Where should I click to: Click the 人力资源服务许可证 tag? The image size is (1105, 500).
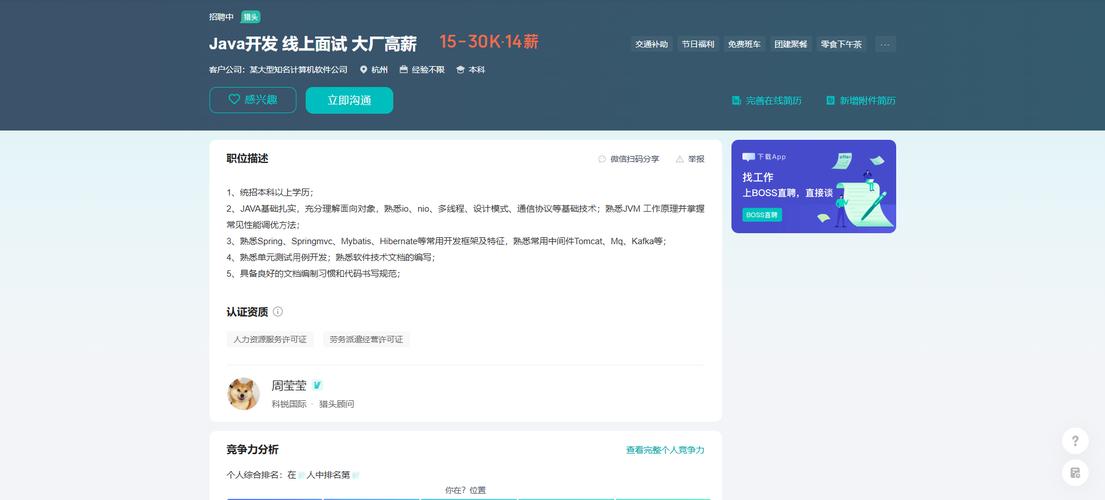(270, 339)
